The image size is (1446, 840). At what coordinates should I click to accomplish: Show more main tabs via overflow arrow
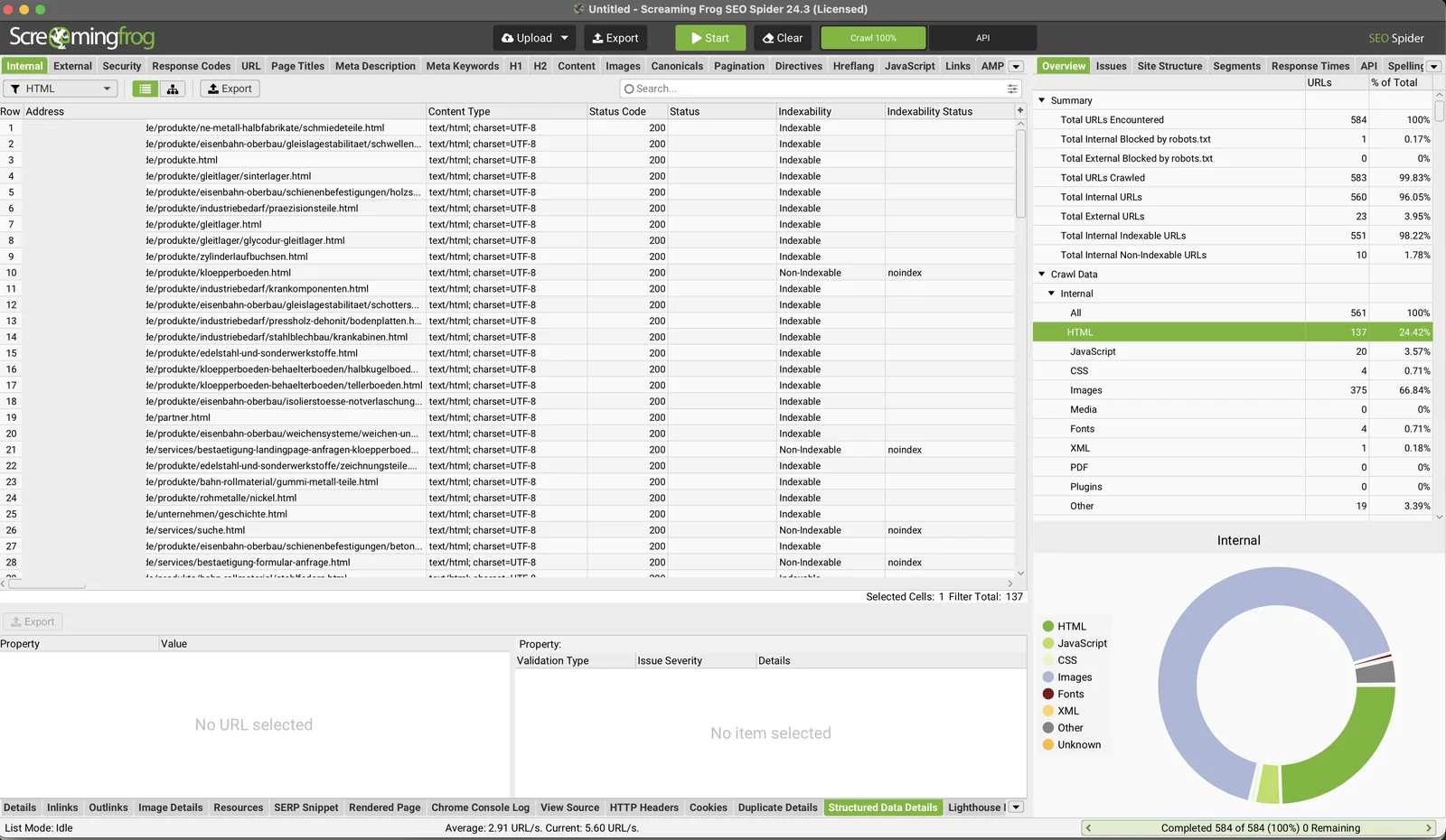[1016, 66]
